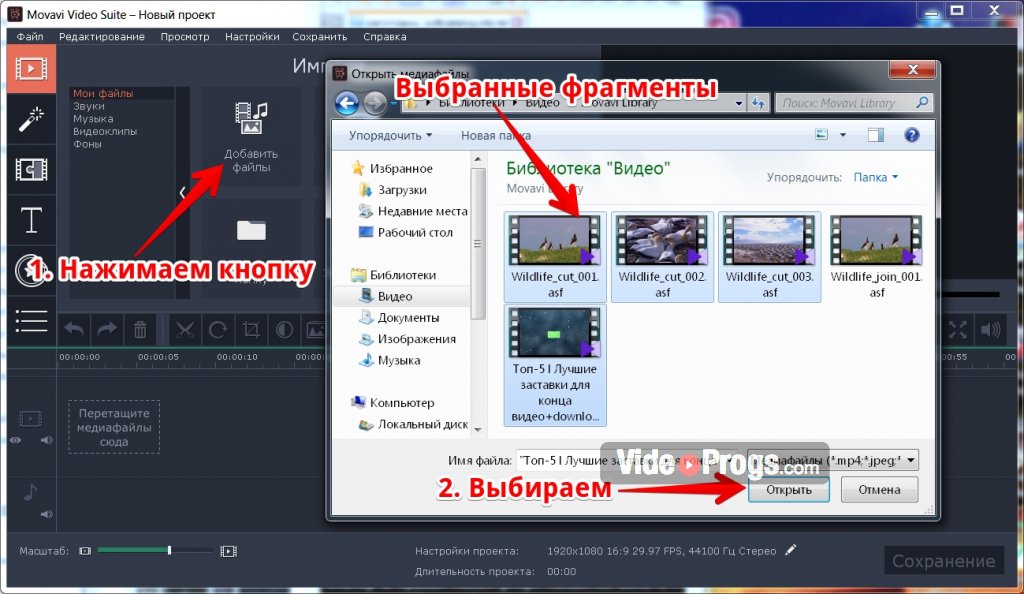Toggle video track visibility eye icon
The width and height of the screenshot is (1024, 594).
click(x=16, y=440)
